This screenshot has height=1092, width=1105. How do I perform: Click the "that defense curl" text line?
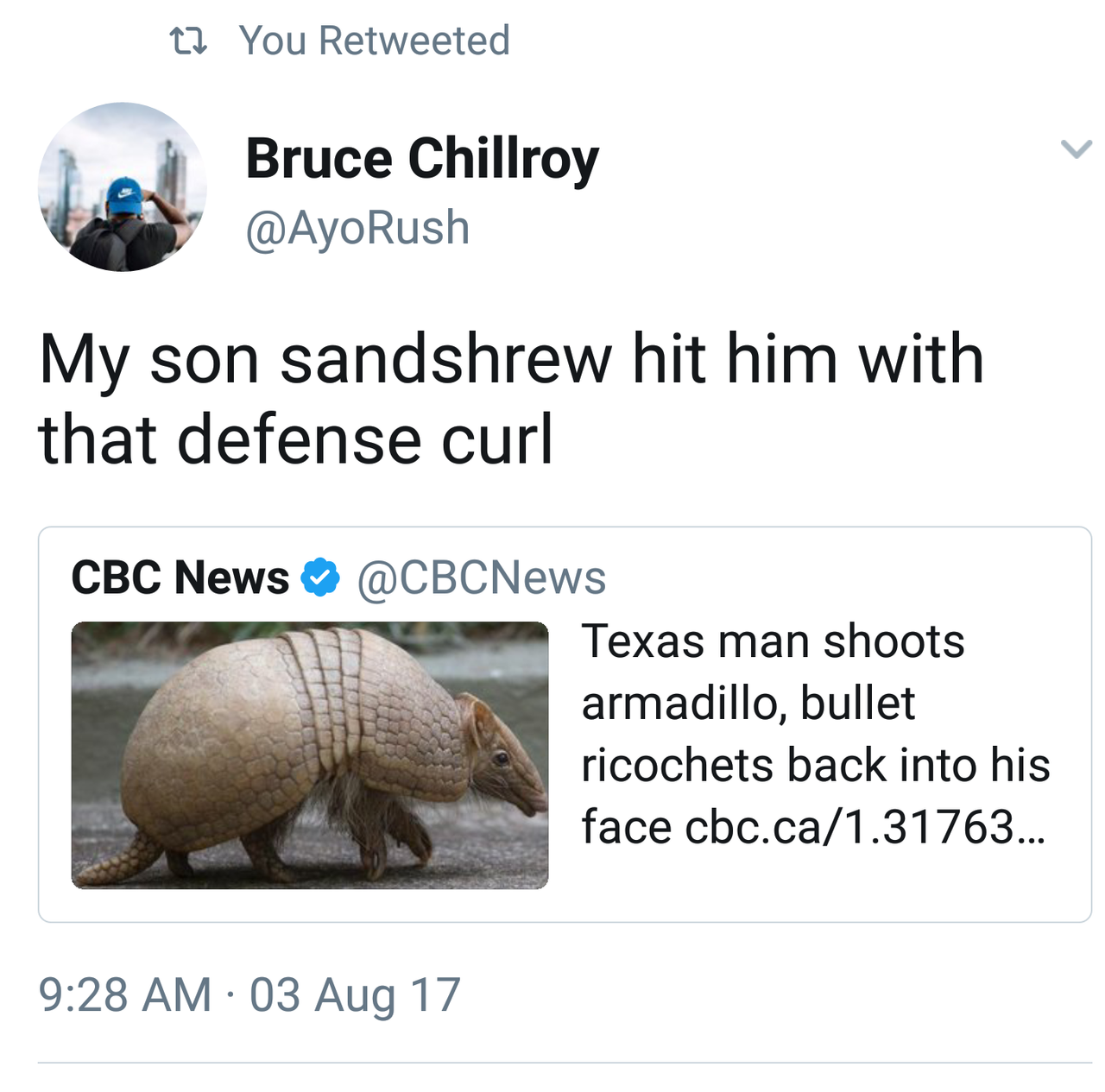pos(295,439)
